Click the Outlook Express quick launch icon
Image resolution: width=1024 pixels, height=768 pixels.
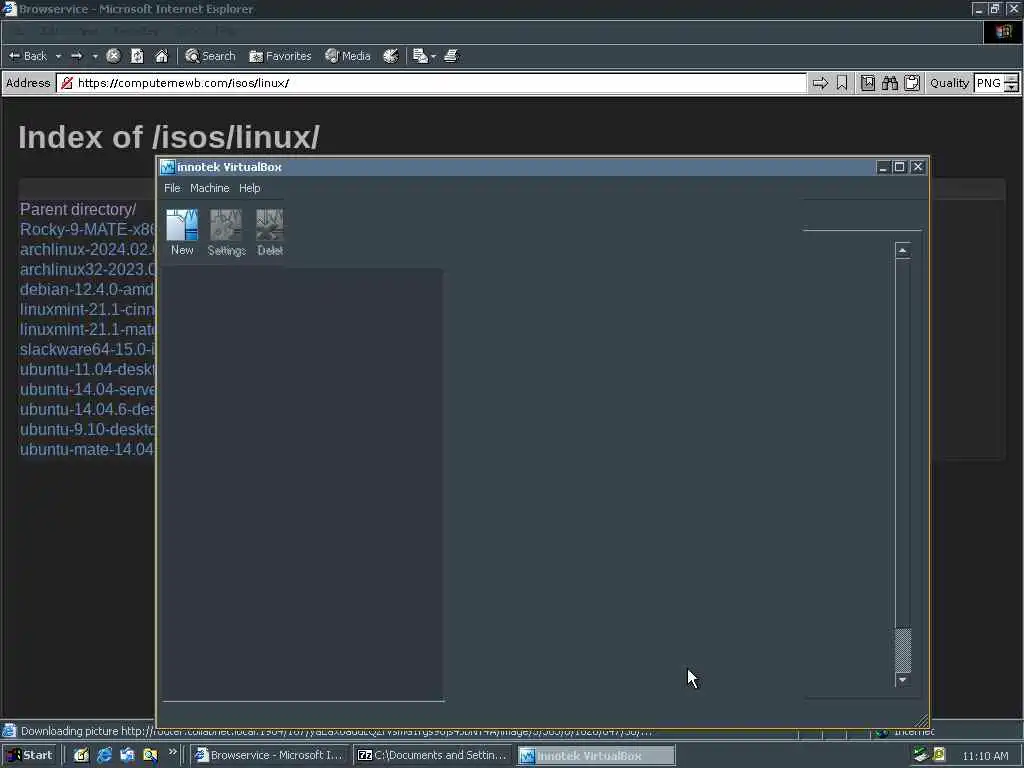click(x=127, y=756)
